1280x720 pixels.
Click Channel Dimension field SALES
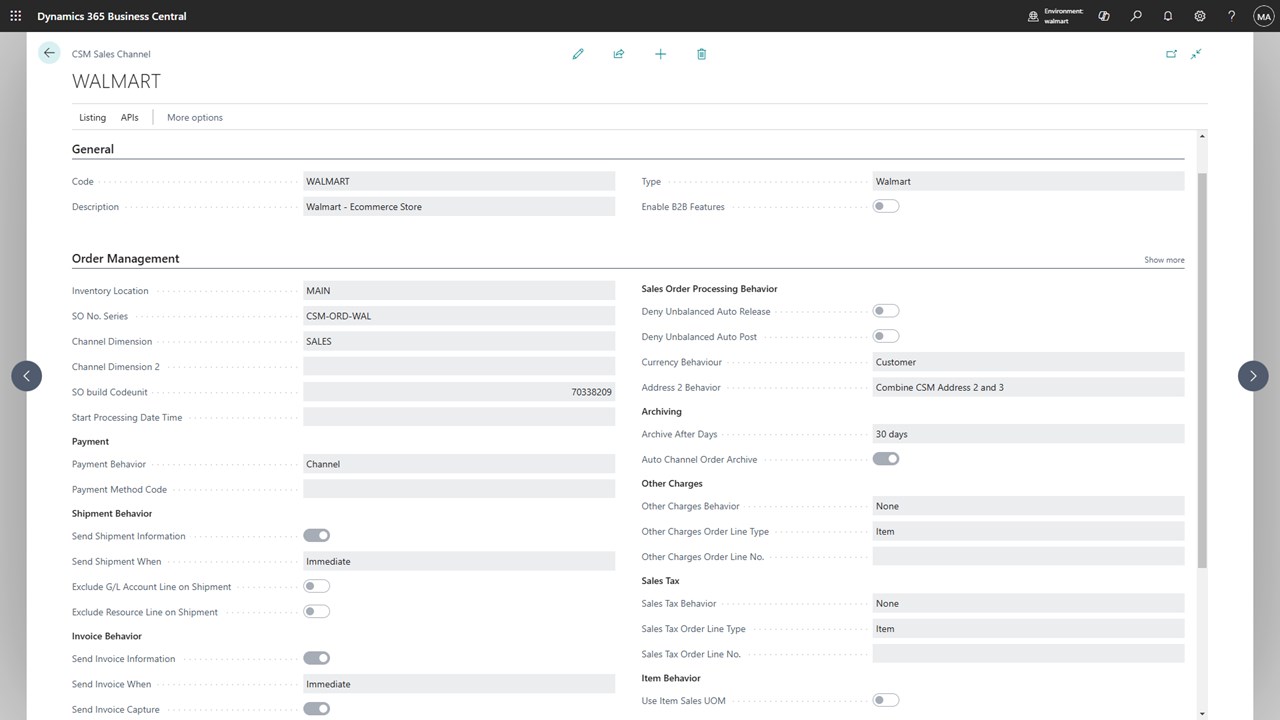click(459, 341)
